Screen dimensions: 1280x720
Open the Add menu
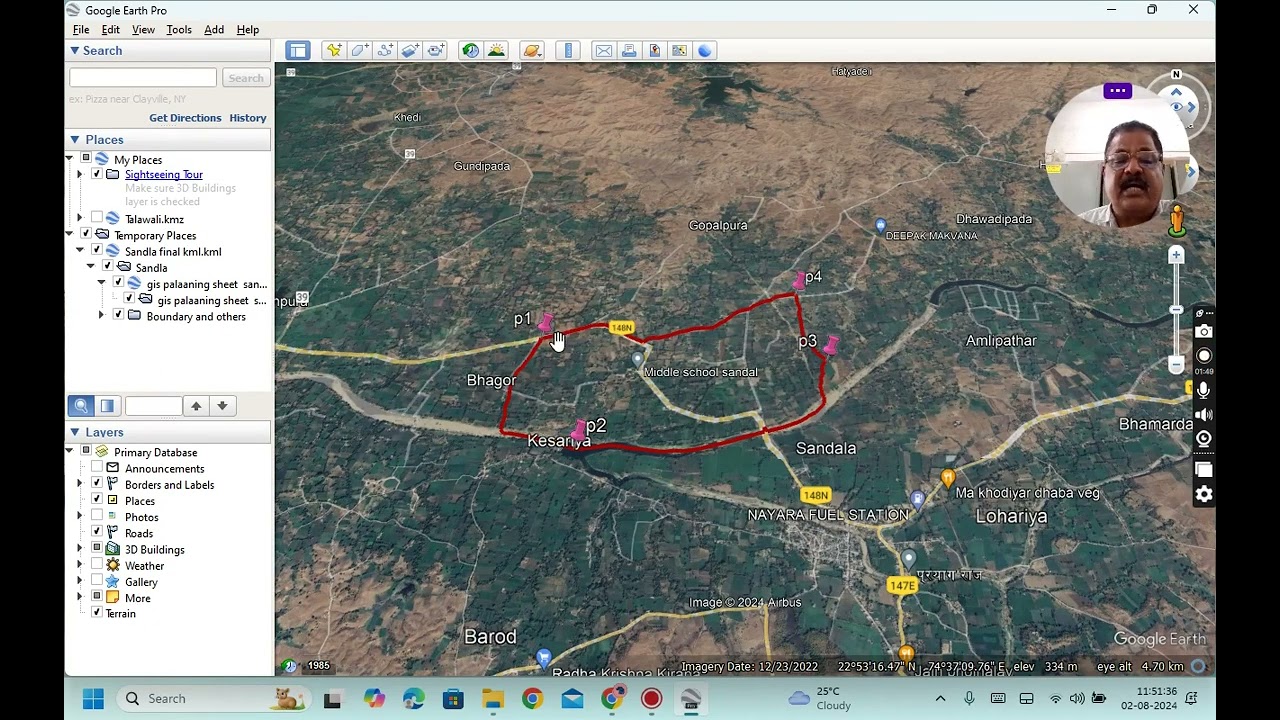(214, 30)
